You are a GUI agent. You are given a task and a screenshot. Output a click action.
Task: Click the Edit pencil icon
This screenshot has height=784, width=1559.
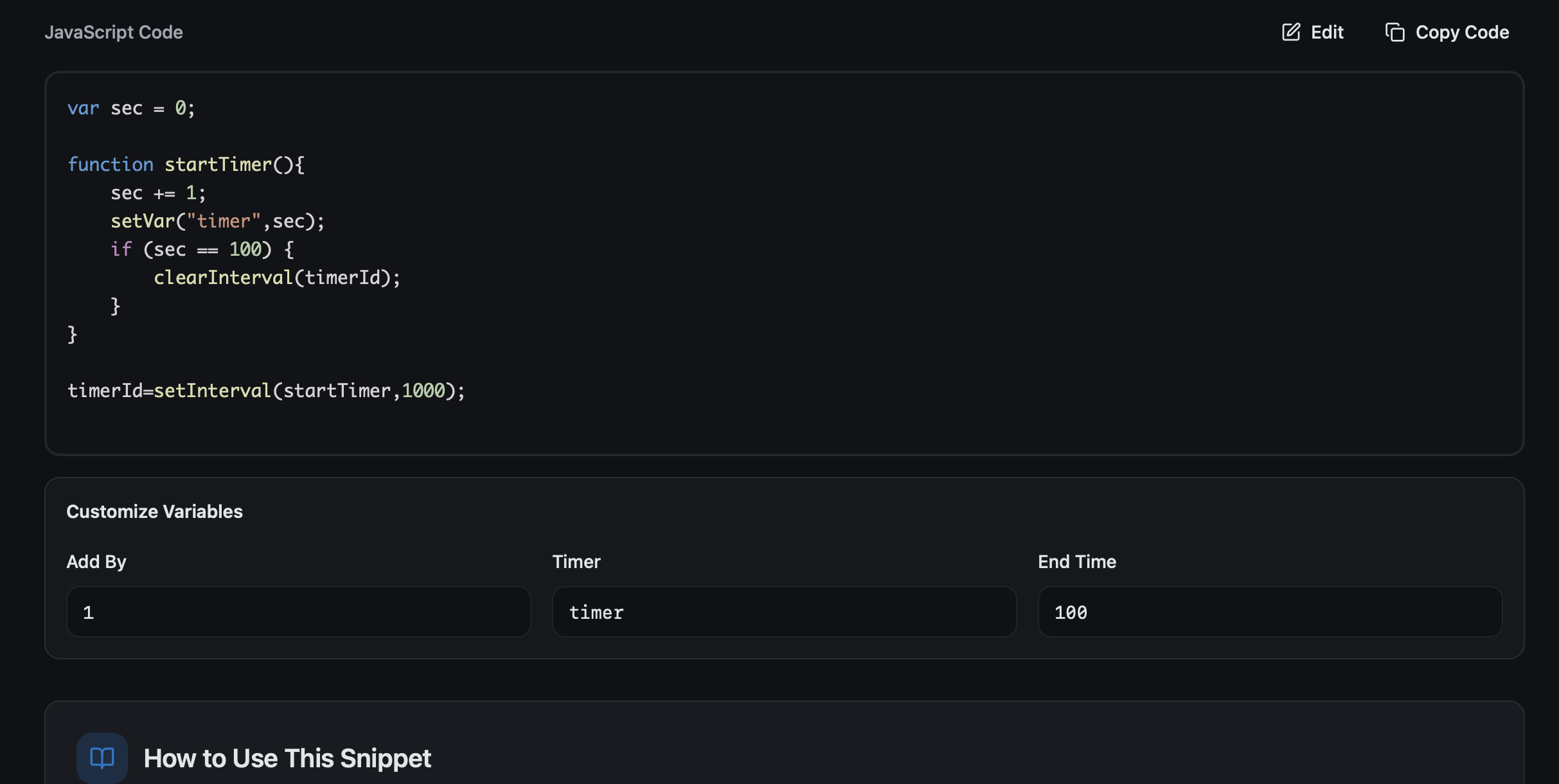1292,31
